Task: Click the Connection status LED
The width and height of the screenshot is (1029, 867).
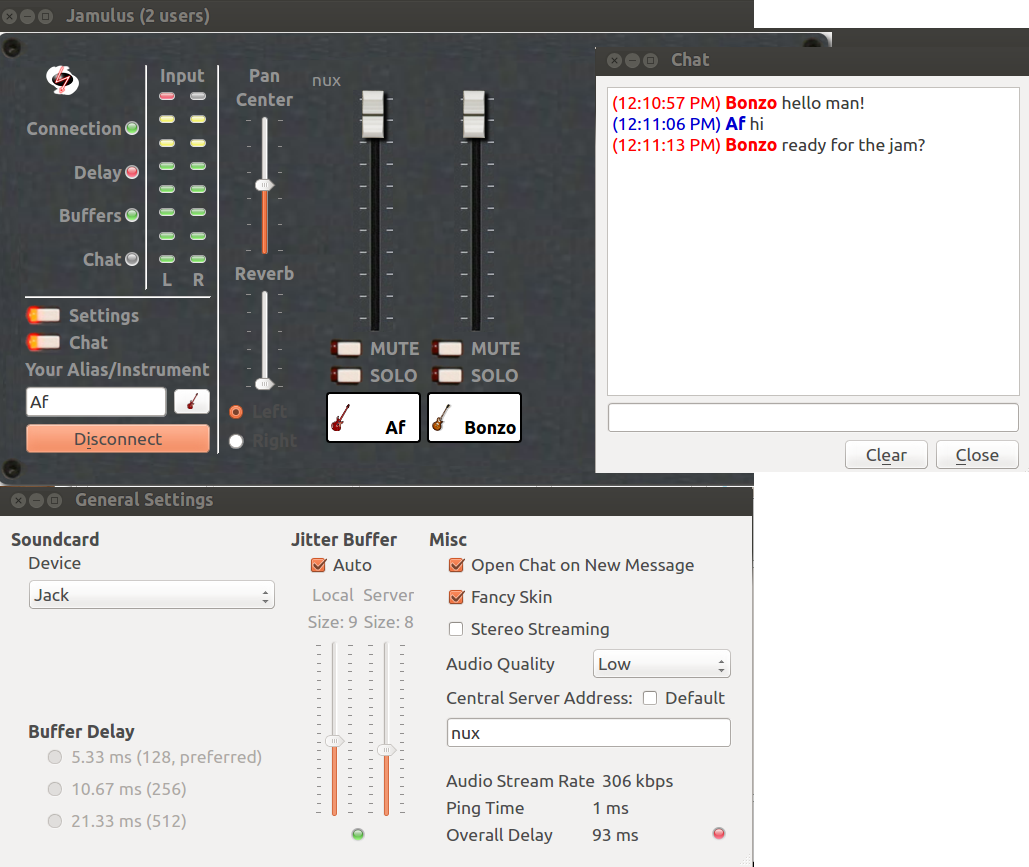Action: tap(132, 128)
